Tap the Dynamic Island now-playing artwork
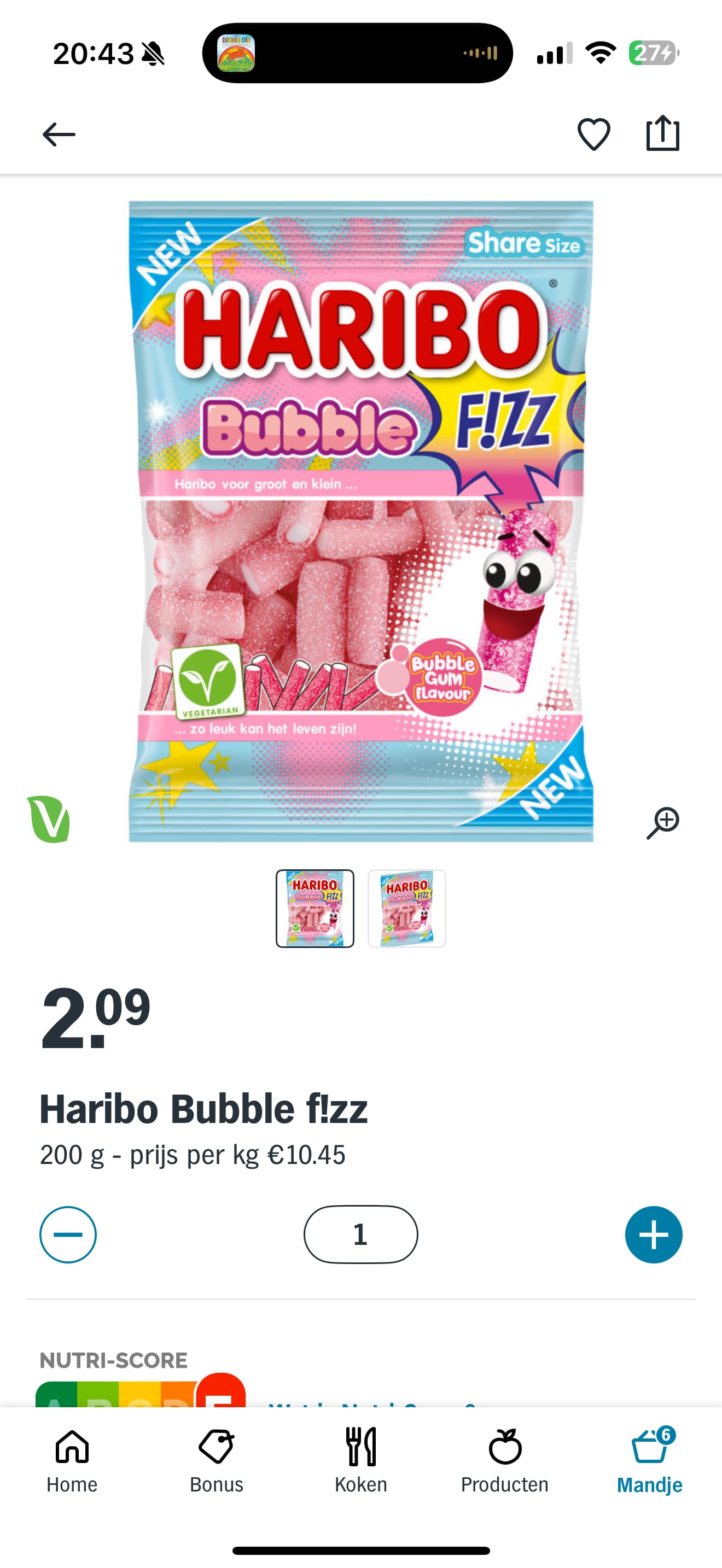 [236, 53]
